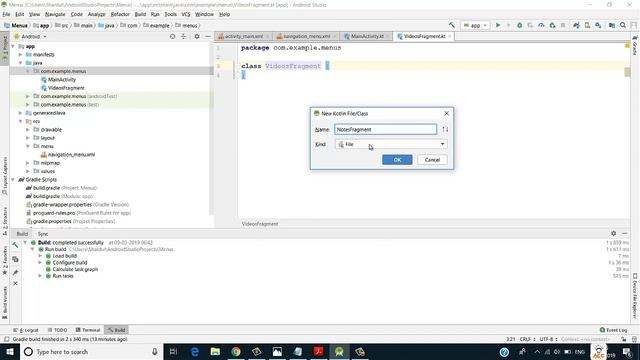Expand the drawable folder arrow
Screen dimensions: 640x360
coord(28,129)
